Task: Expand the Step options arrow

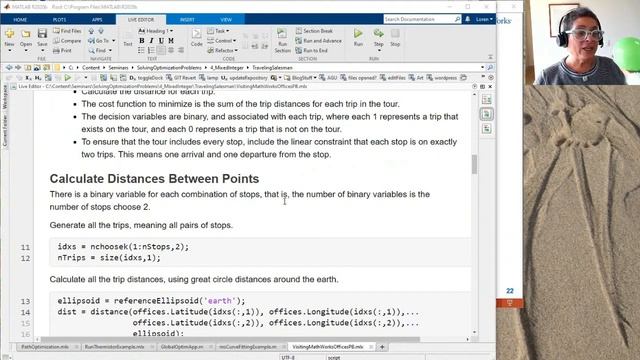Action: (x=379, y=51)
